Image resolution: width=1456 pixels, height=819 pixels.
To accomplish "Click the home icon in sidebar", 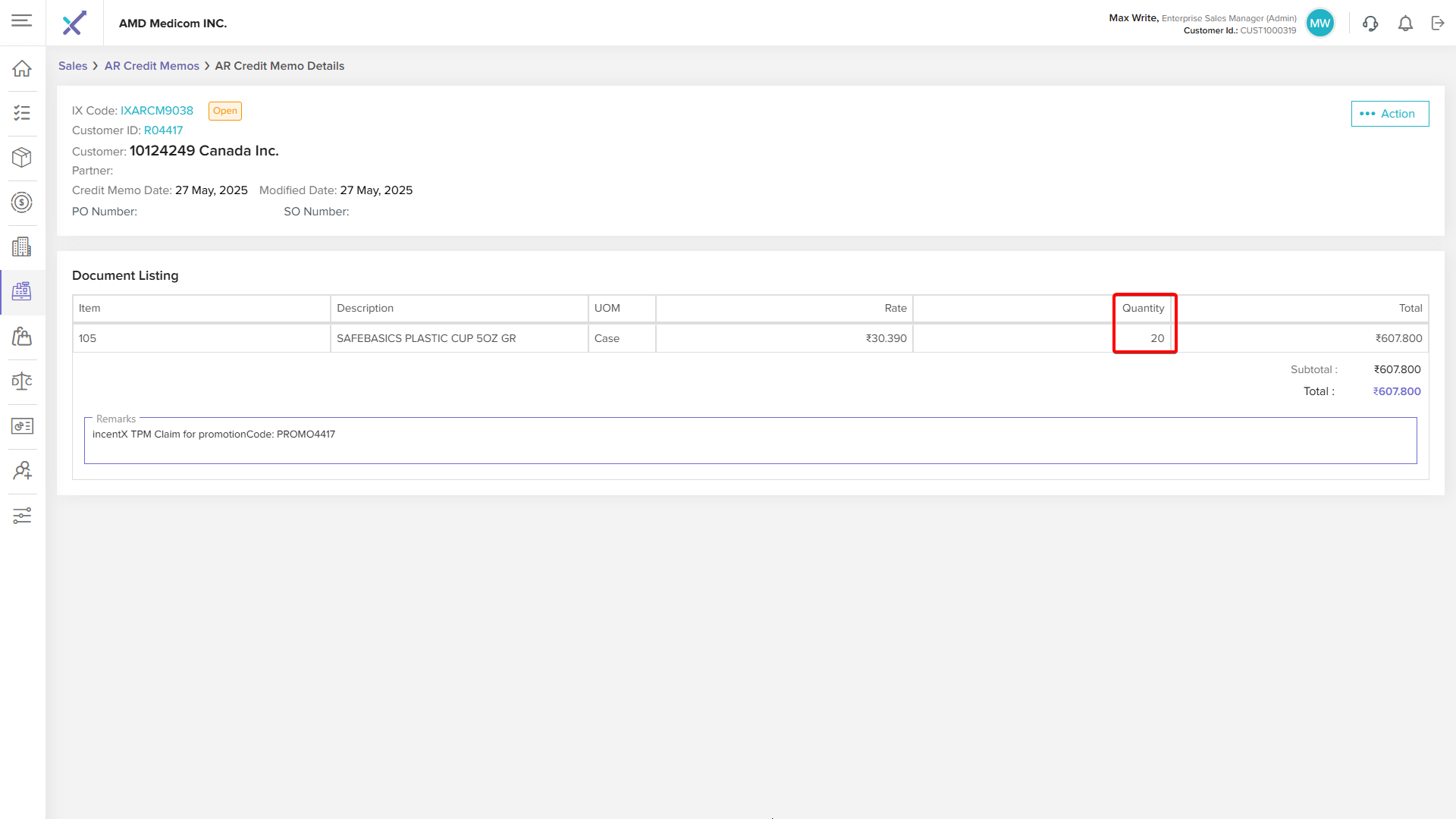I will (22, 68).
